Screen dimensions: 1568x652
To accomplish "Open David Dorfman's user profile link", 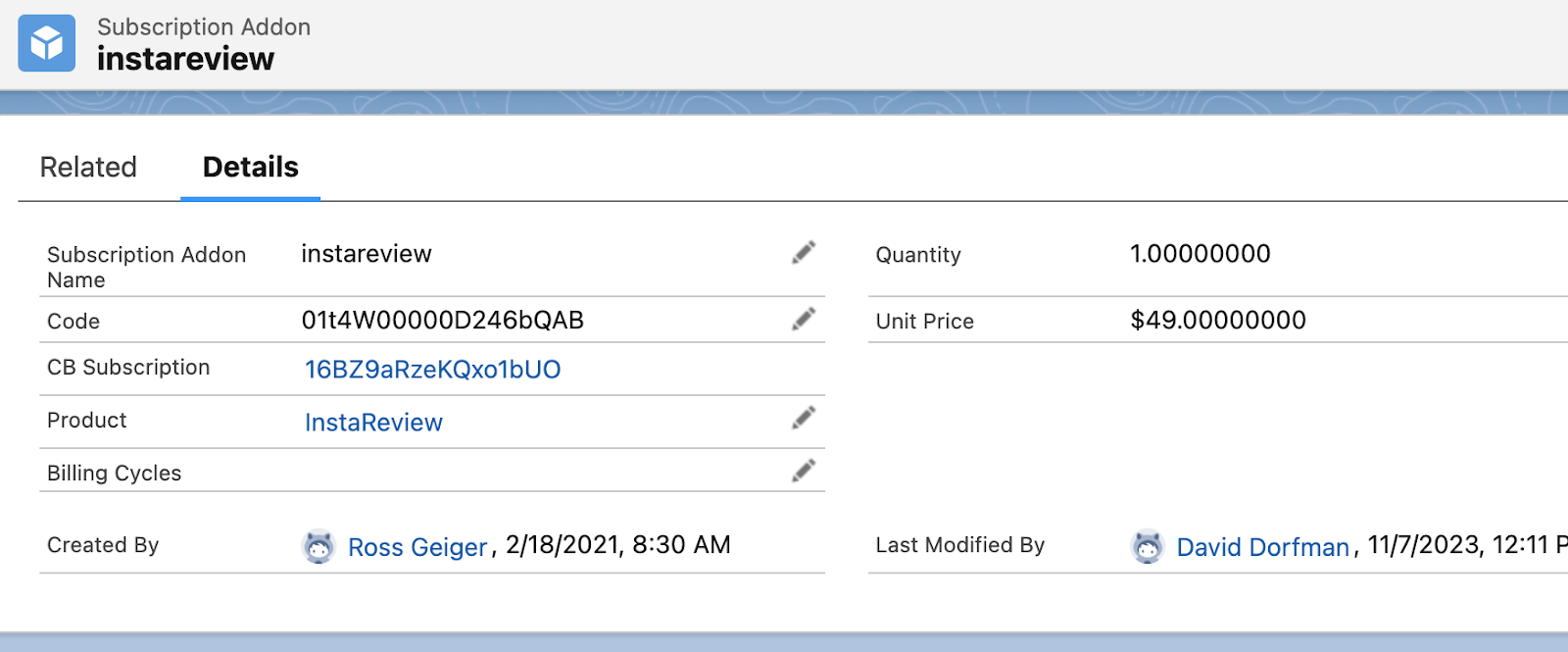I will click(1262, 547).
